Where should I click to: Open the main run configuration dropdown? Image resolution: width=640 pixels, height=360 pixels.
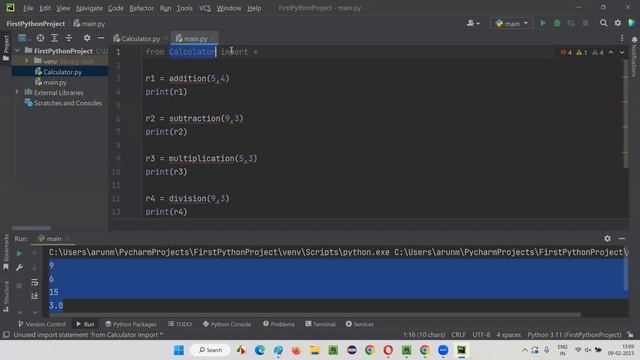click(512, 23)
